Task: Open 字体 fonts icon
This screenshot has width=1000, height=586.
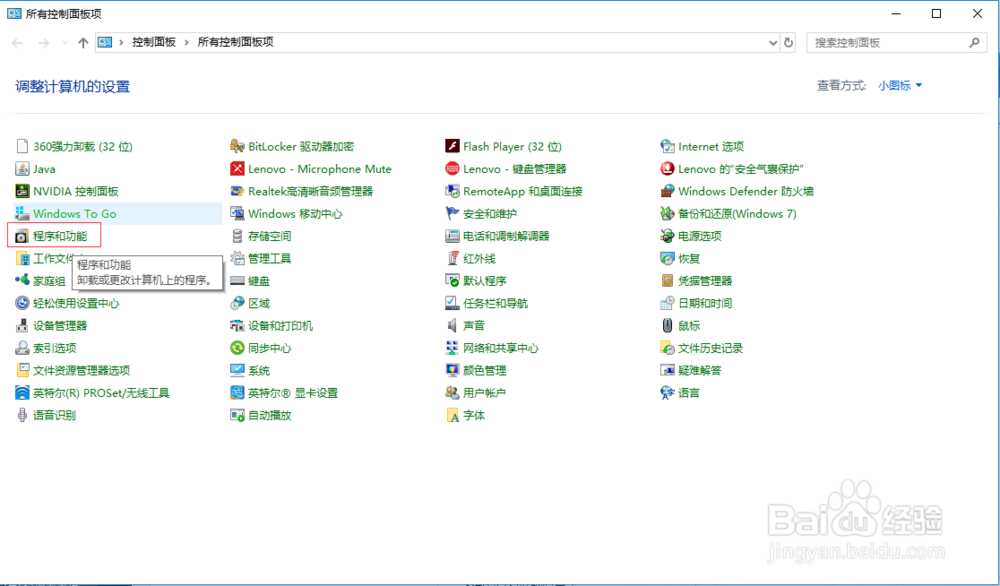Action: tap(452, 415)
